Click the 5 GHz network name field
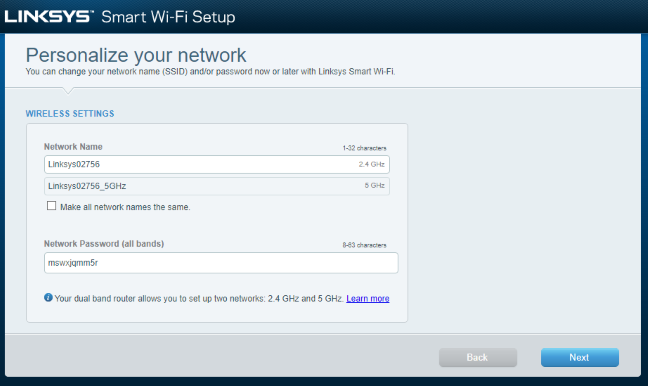This screenshot has width=648, height=386. (217, 186)
